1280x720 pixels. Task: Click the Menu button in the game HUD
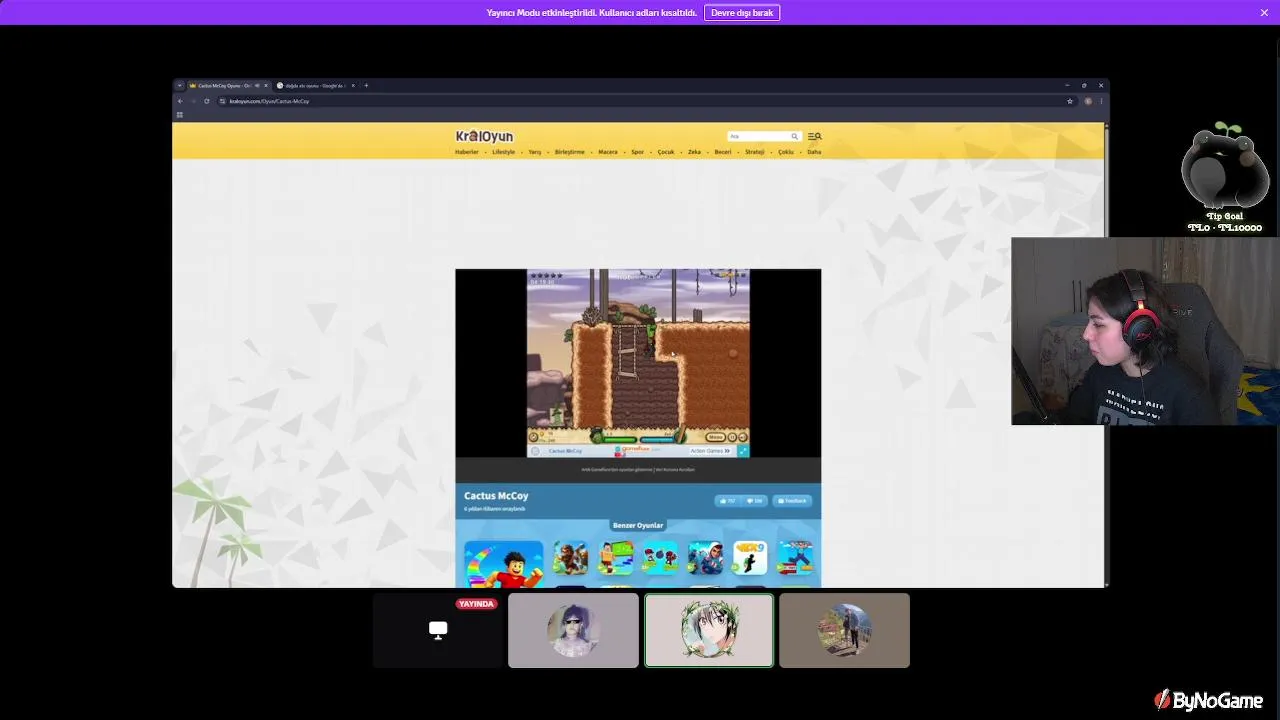(x=715, y=437)
